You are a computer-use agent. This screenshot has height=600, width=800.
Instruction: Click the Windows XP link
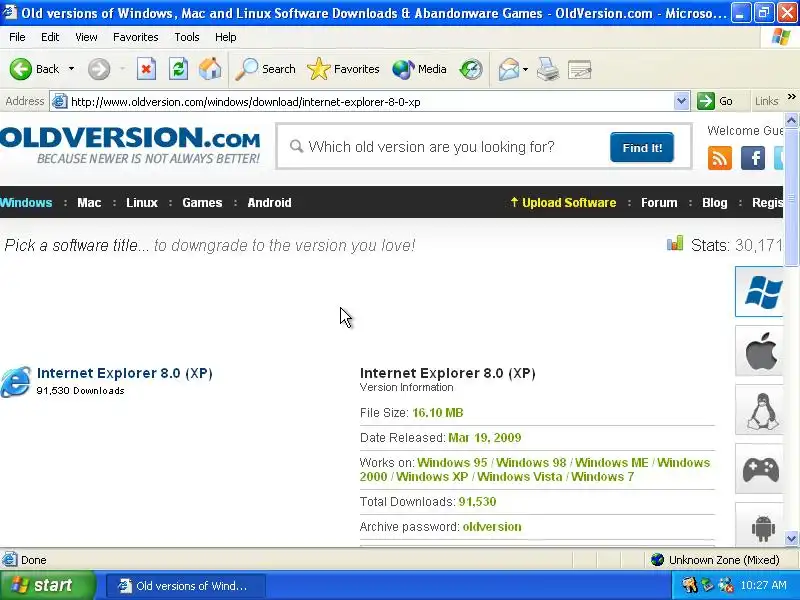click(x=432, y=477)
